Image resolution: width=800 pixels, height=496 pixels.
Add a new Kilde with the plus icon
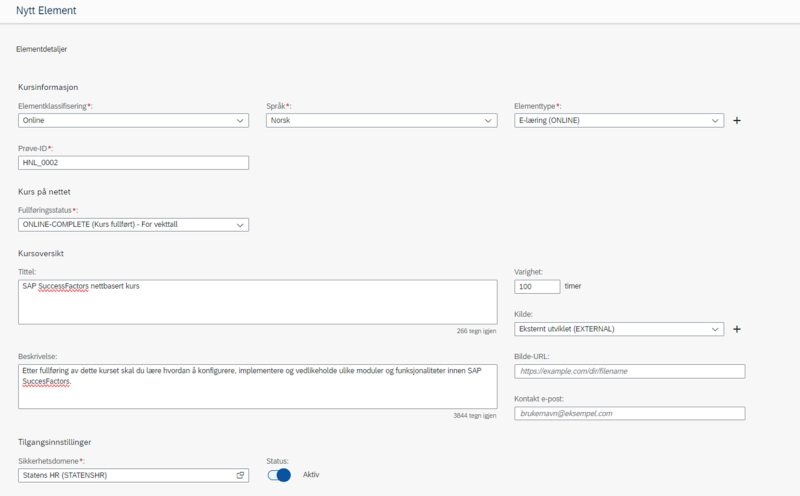737,329
